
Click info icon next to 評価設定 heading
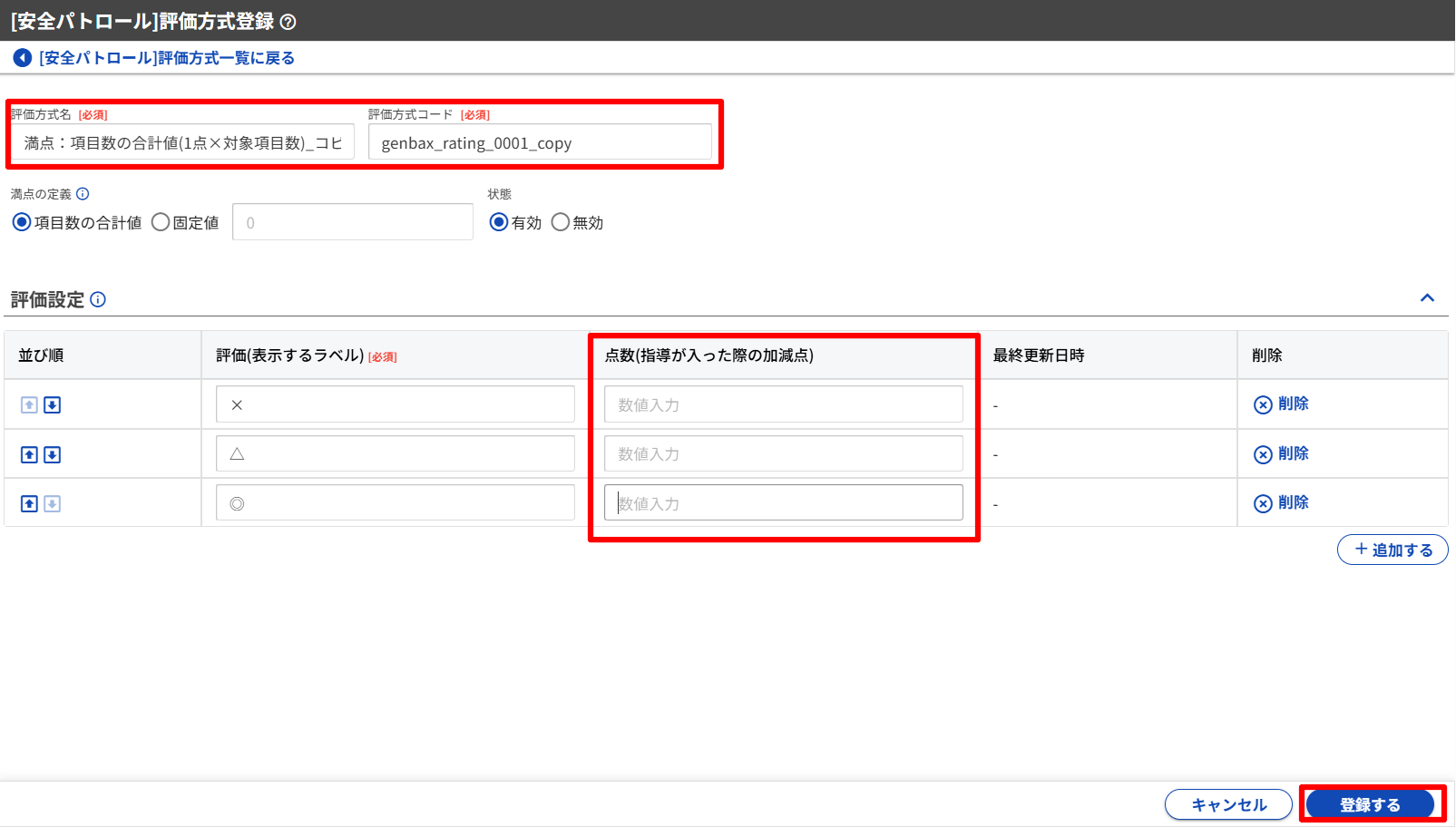pyautogui.click(x=98, y=299)
